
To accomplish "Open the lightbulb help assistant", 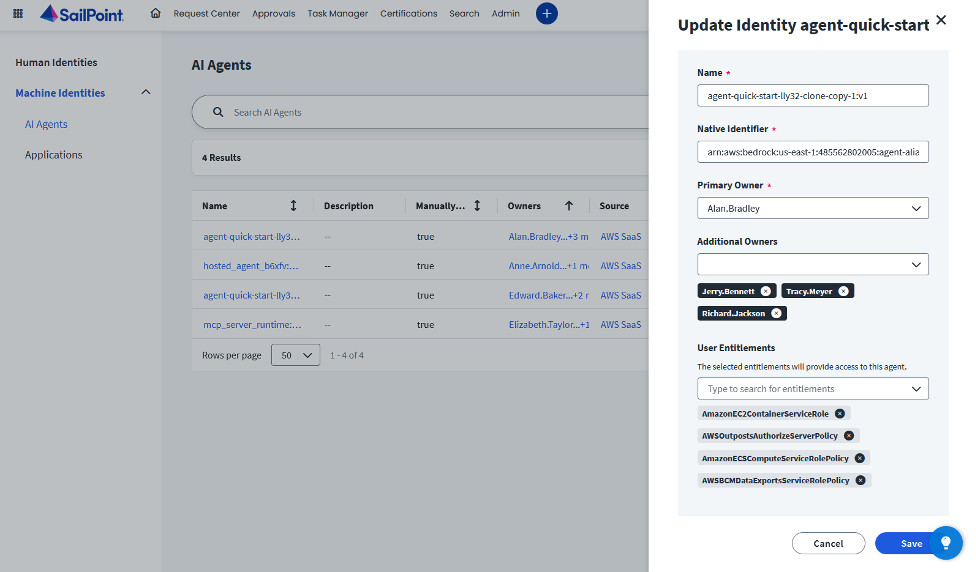I will [946, 543].
